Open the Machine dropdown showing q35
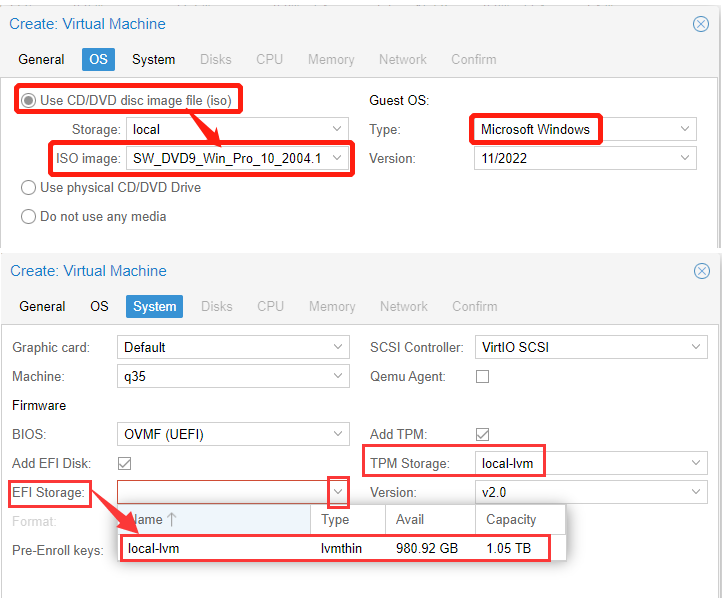 [x=233, y=377]
